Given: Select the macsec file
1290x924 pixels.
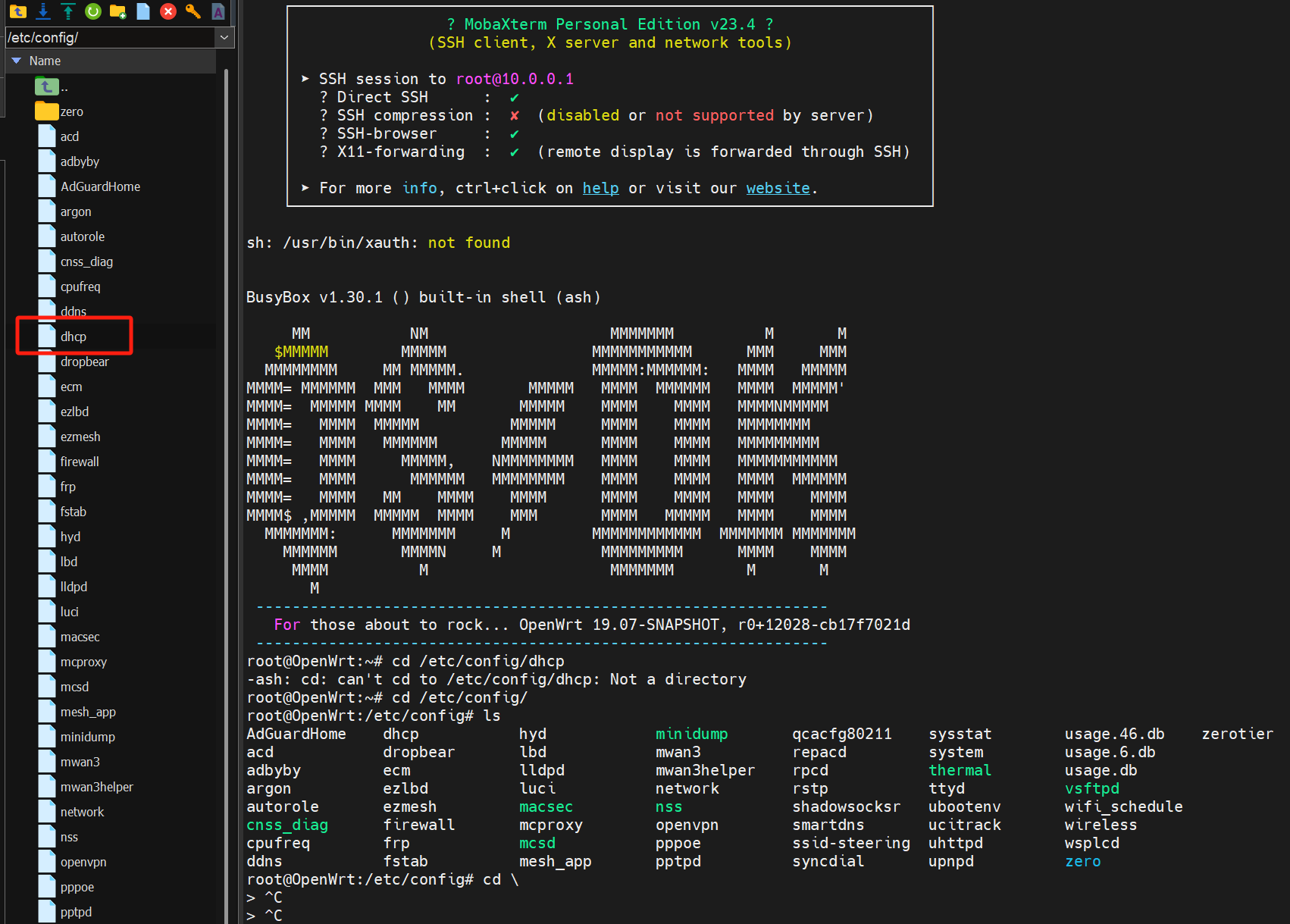Looking at the screenshot, I should [x=70, y=637].
